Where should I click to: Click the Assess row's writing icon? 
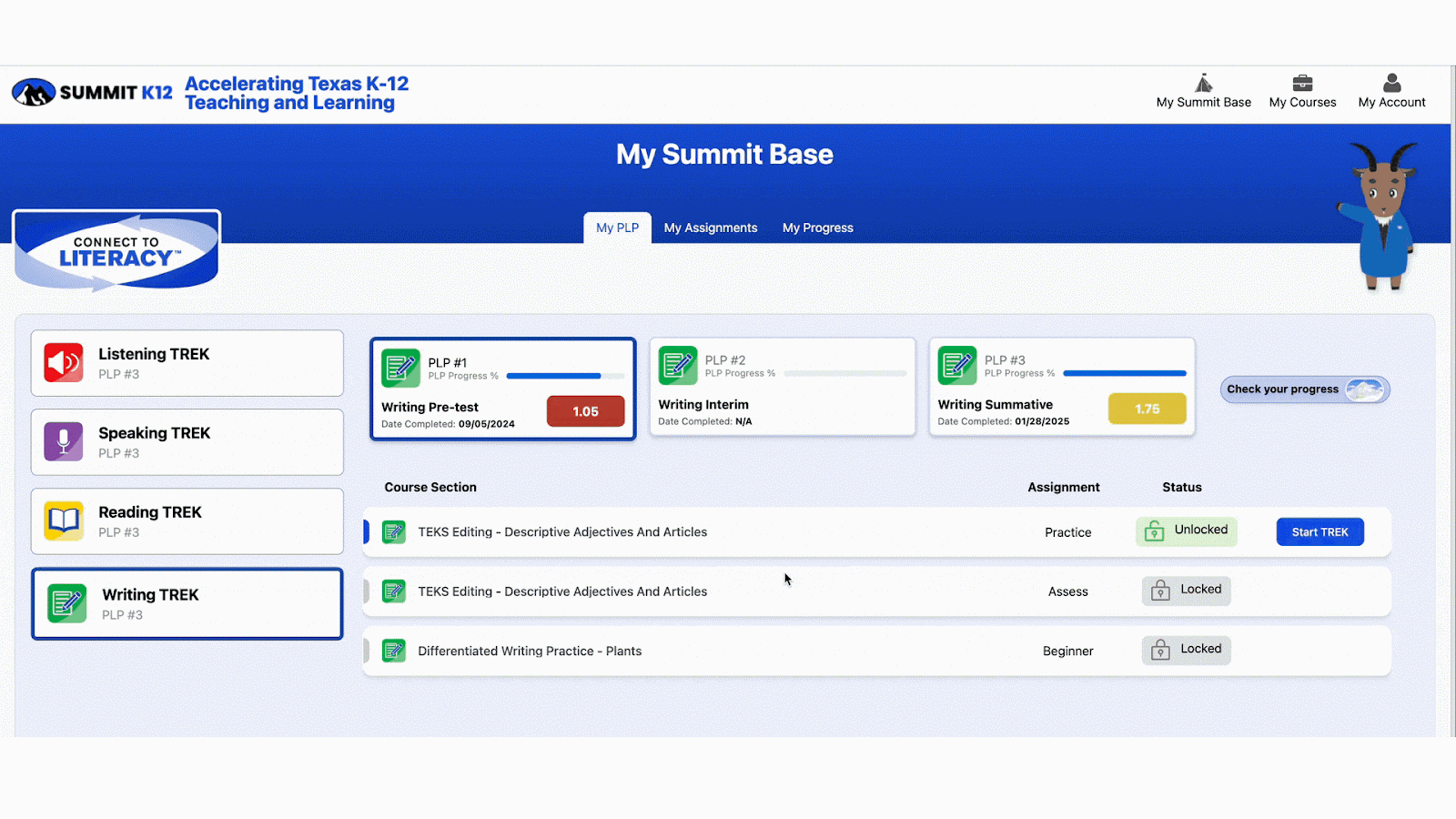(394, 591)
